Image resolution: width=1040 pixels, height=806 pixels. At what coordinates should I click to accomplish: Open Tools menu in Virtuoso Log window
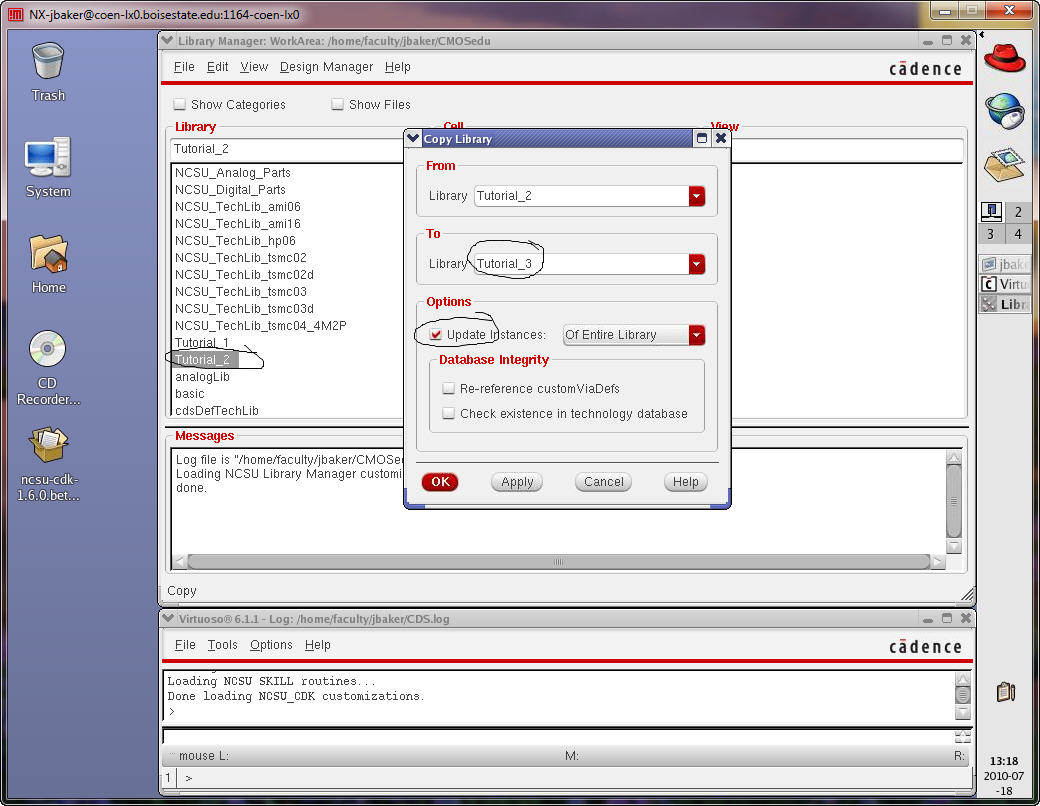pos(222,644)
